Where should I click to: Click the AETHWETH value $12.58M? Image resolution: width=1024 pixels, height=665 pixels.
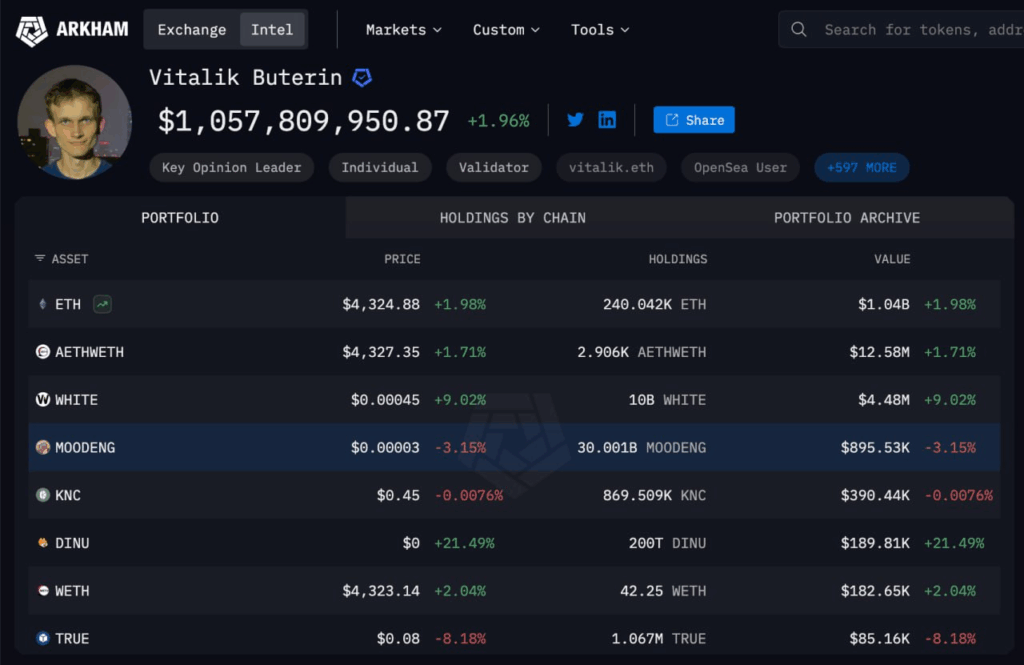tap(879, 352)
